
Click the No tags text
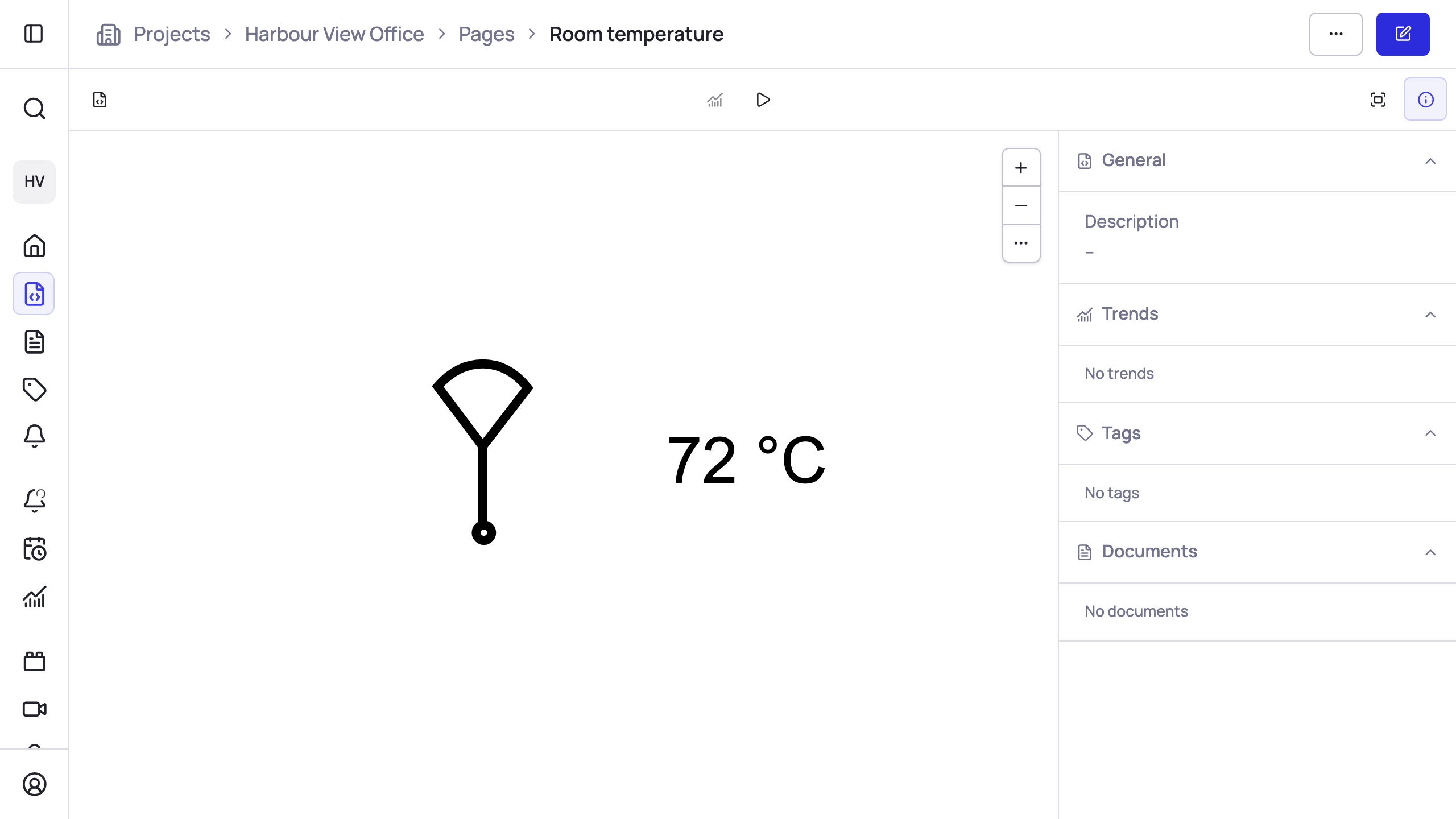click(1111, 493)
